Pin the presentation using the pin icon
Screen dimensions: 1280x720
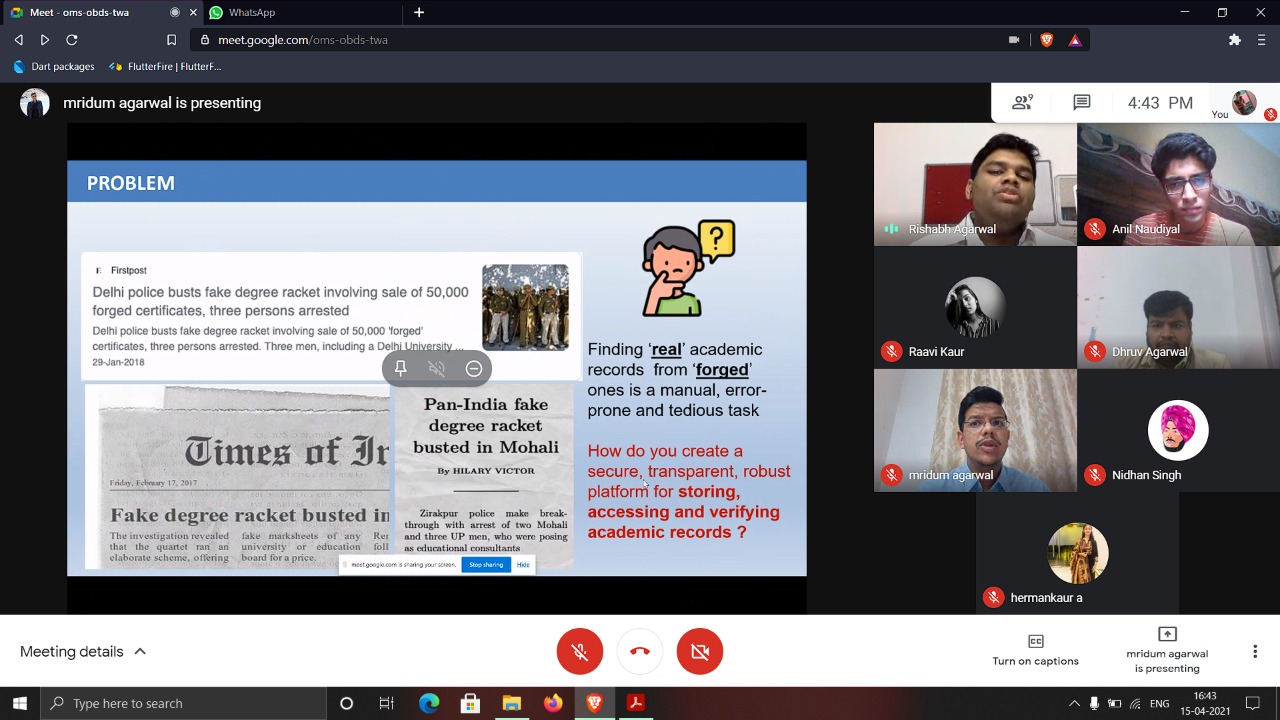tap(400, 368)
